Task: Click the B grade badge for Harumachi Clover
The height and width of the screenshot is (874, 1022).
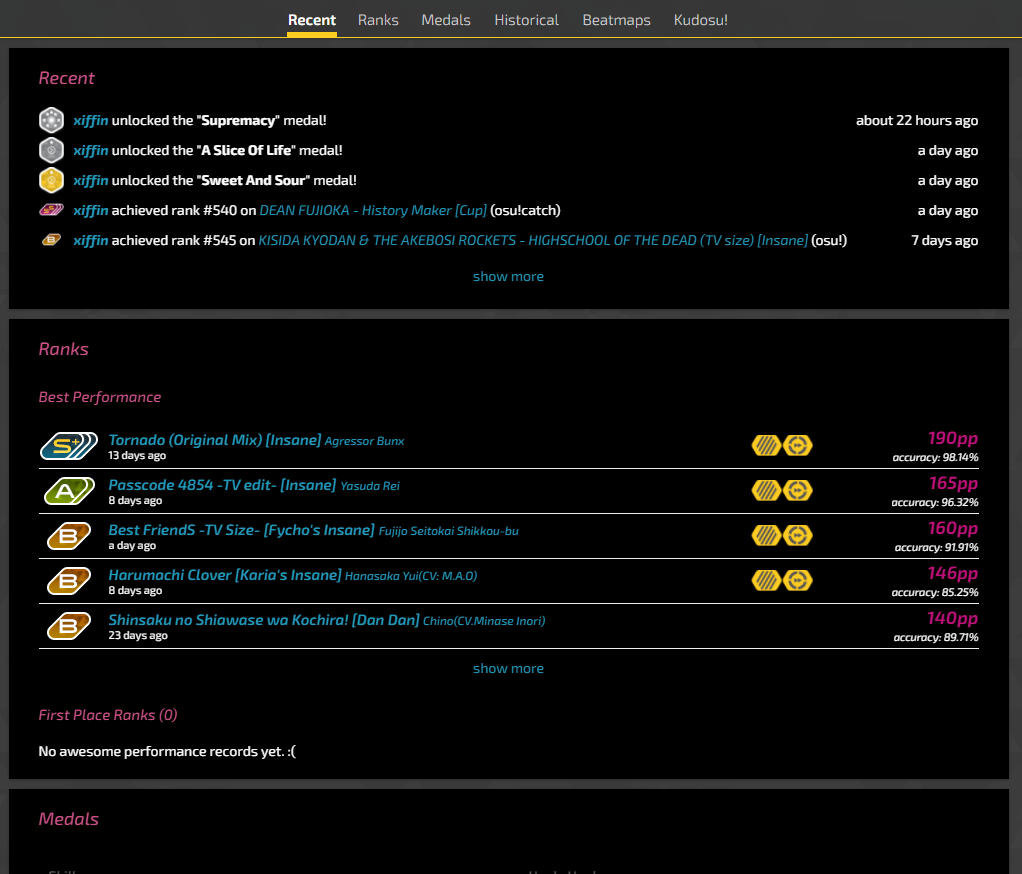Action: pyautogui.click(x=68, y=581)
